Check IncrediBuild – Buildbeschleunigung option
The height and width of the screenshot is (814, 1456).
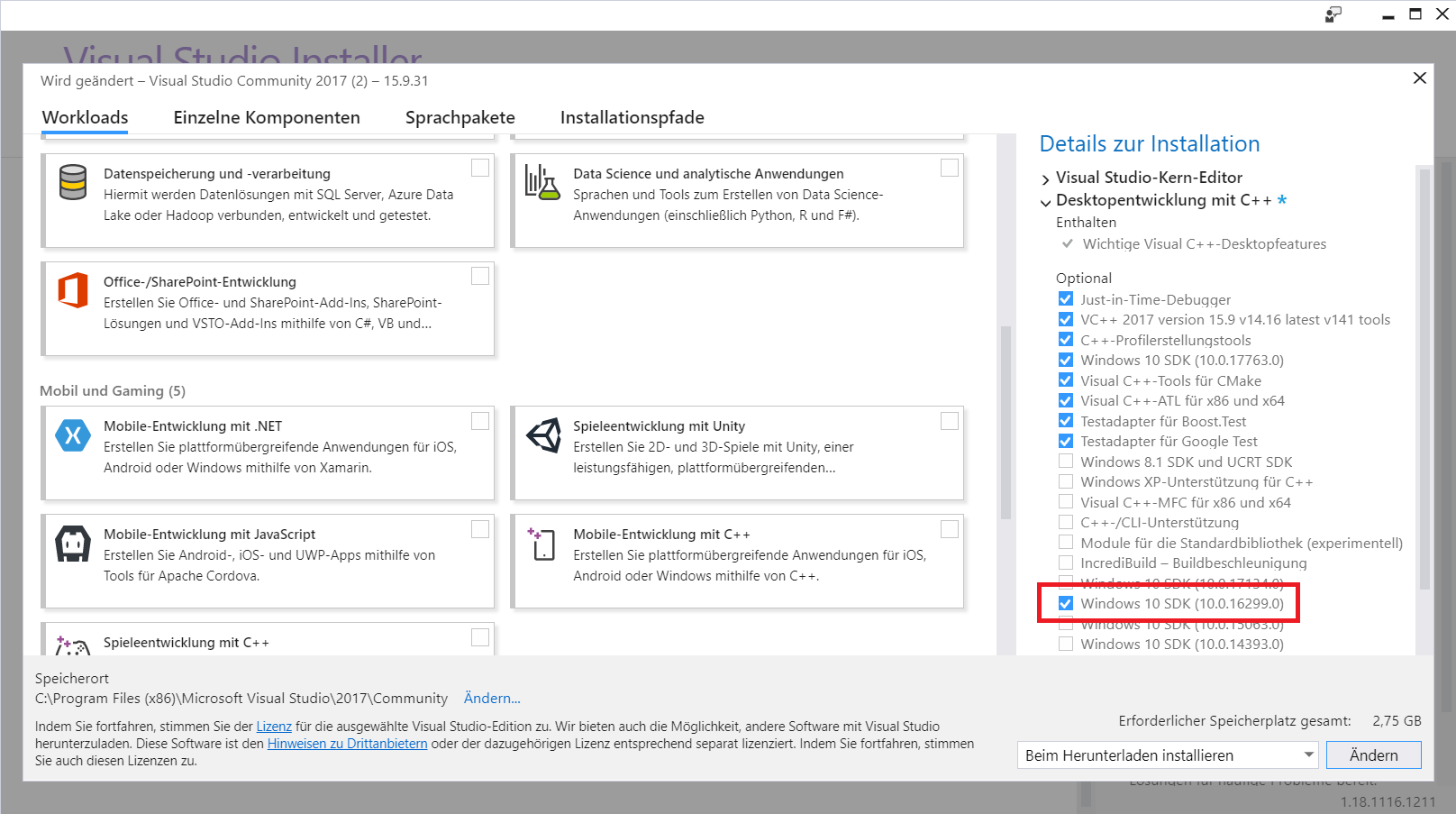point(1066,562)
